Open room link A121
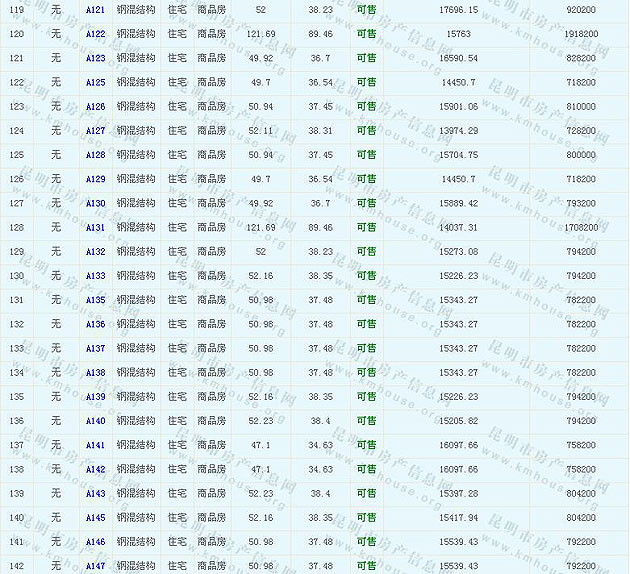 pyautogui.click(x=95, y=9)
